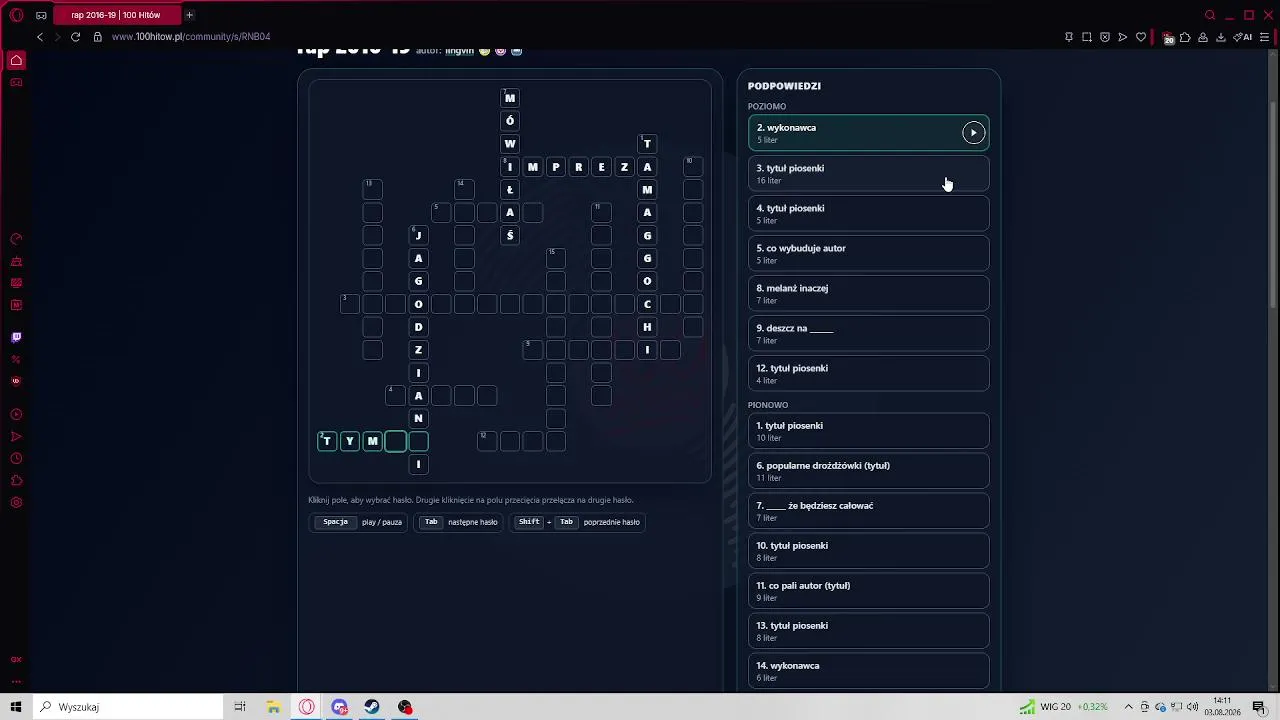Select hint 5. co wybuduje autor
This screenshot has height=720, width=1280.
pyautogui.click(x=868, y=253)
